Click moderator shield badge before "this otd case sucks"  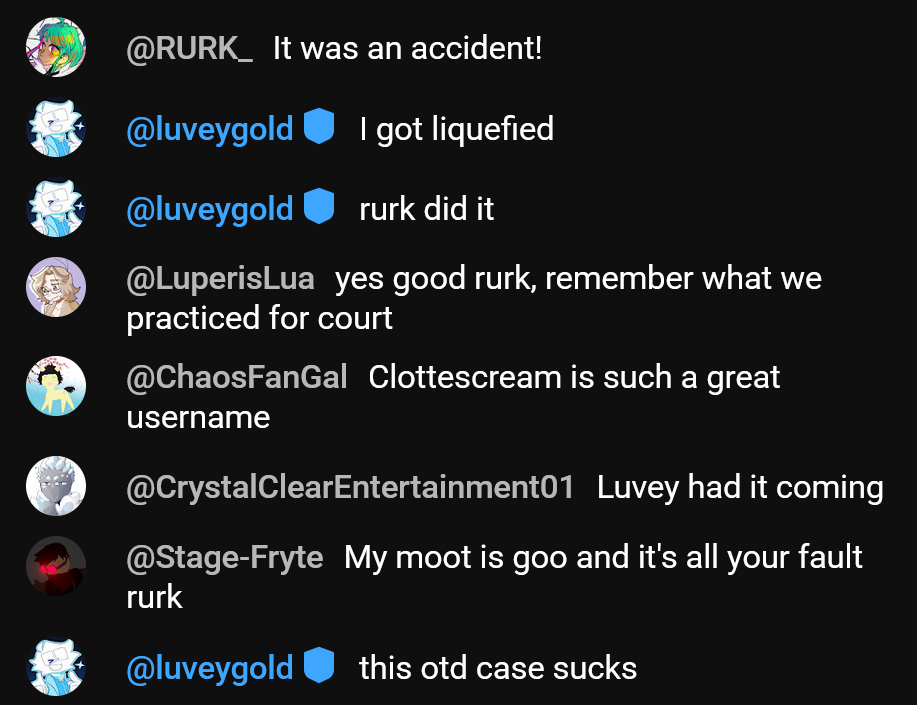pos(318,666)
